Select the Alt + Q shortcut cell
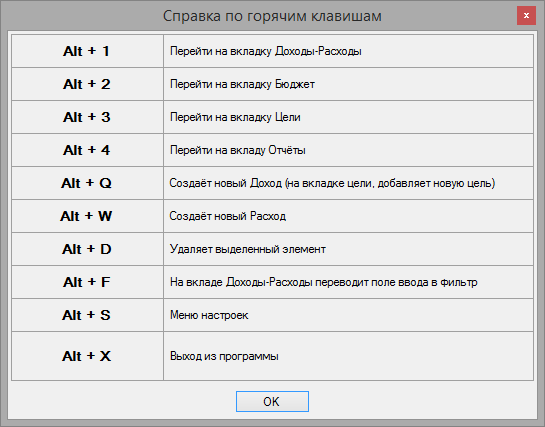This screenshot has height=427, width=545. [87, 183]
